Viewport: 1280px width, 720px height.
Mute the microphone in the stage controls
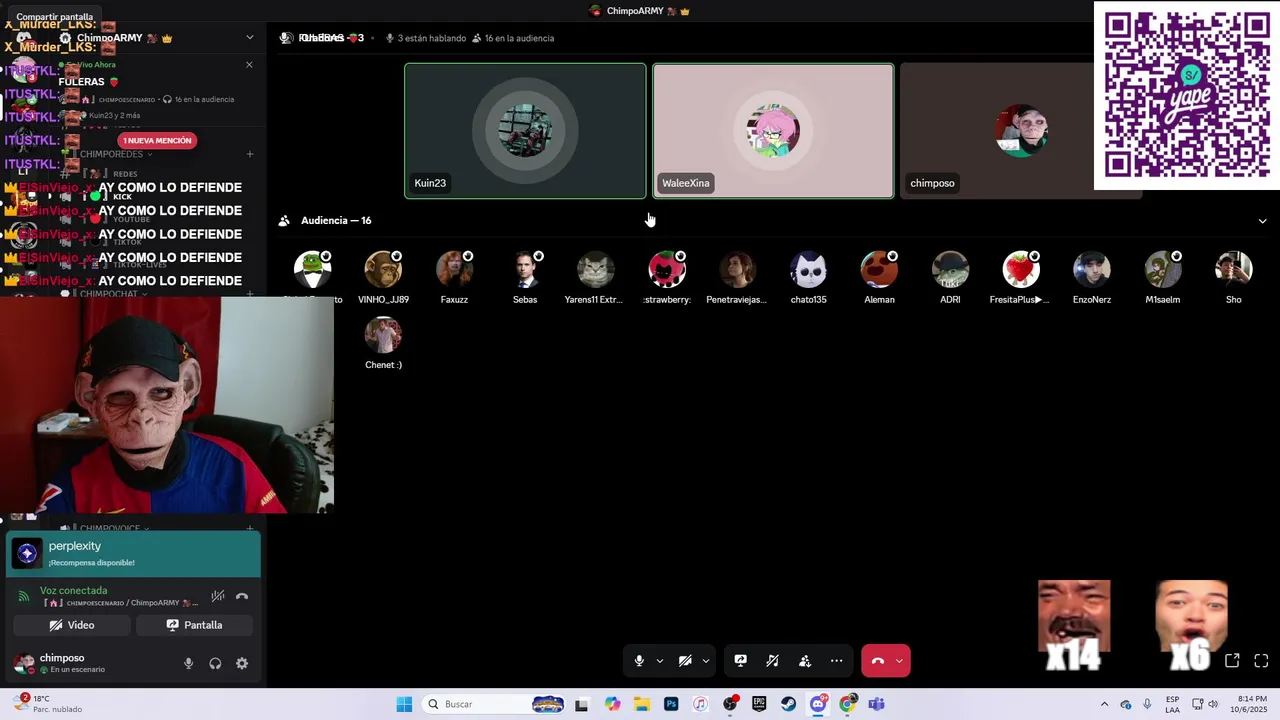[x=639, y=661]
